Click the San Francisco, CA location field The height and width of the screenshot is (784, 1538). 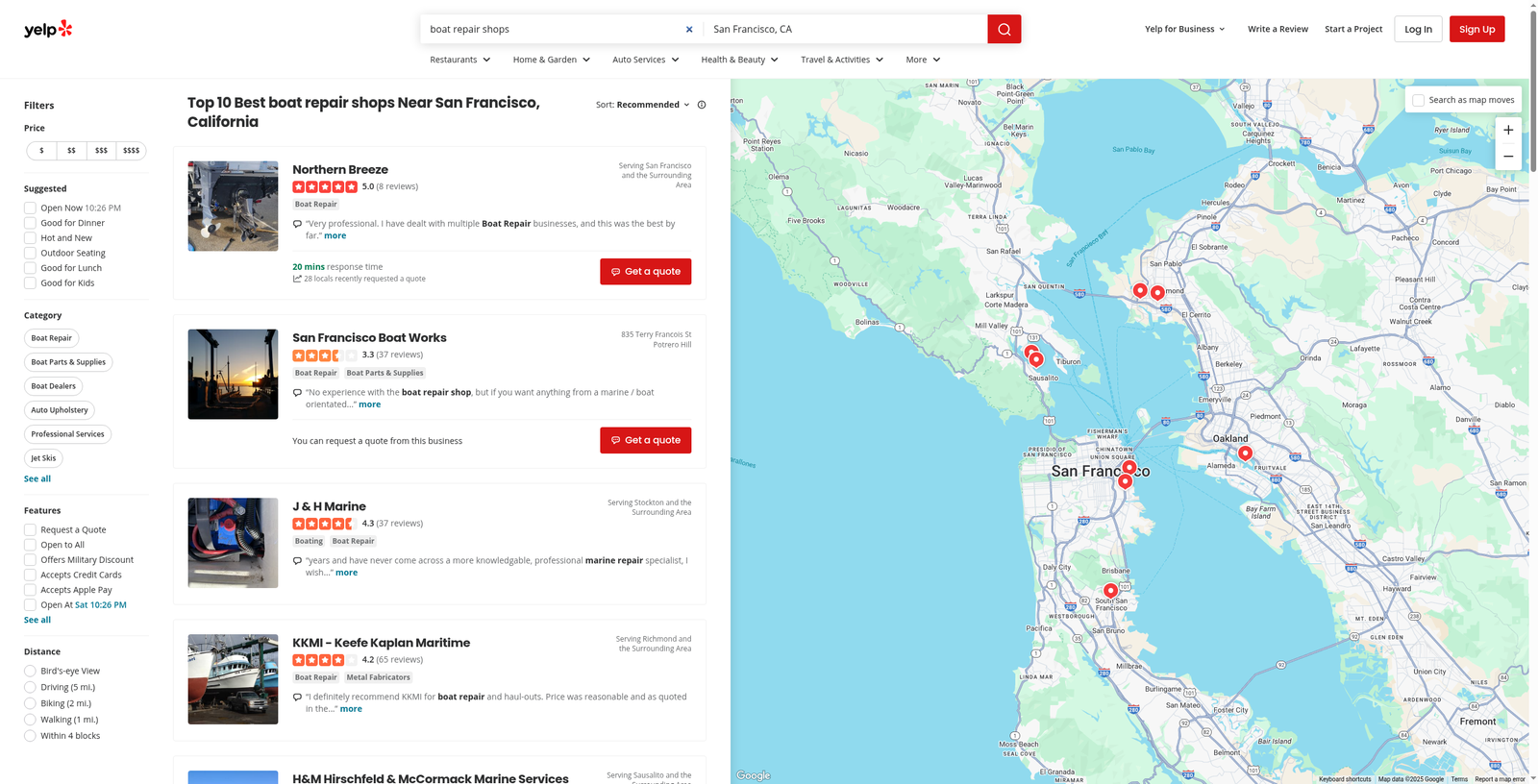click(x=846, y=29)
